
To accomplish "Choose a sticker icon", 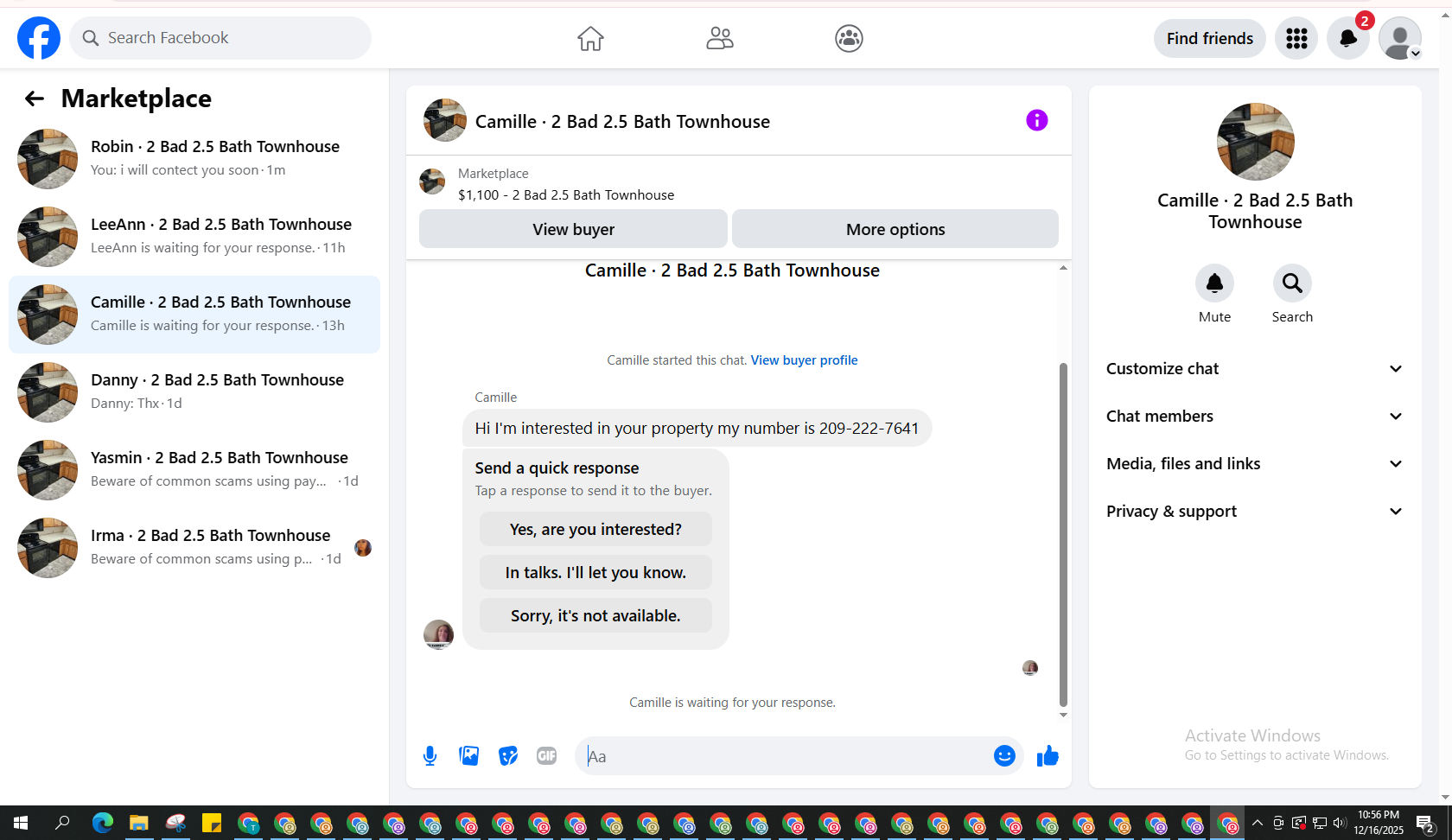I will click(x=508, y=756).
